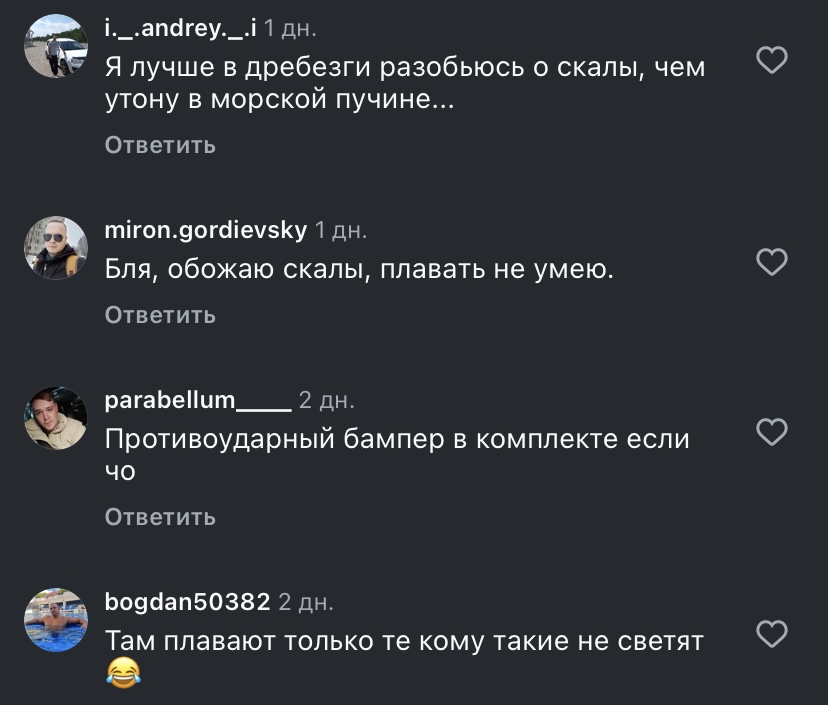The width and height of the screenshot is (828, 705).
Task: Tap the laughing emoji in bogdan50382's comment
Action: tap(124, 672)
